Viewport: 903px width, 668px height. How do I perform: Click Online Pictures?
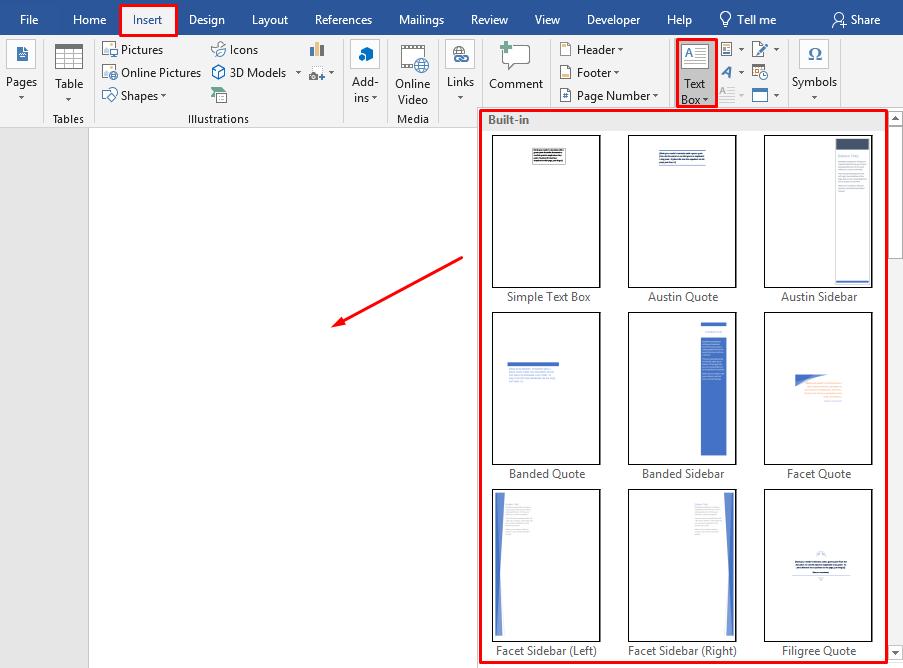pos(152,73)
